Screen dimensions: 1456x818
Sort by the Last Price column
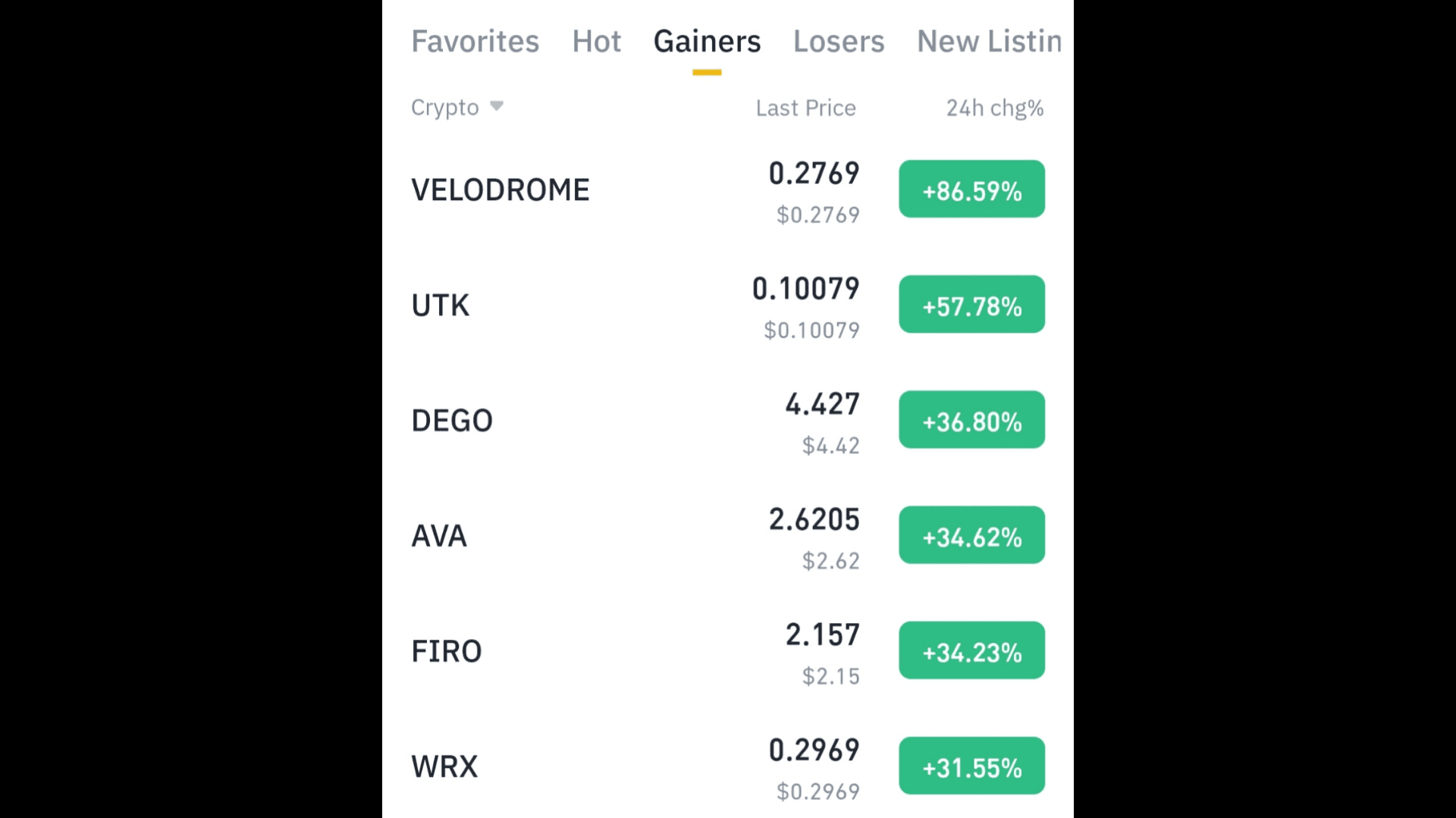[x=805, y=108]
